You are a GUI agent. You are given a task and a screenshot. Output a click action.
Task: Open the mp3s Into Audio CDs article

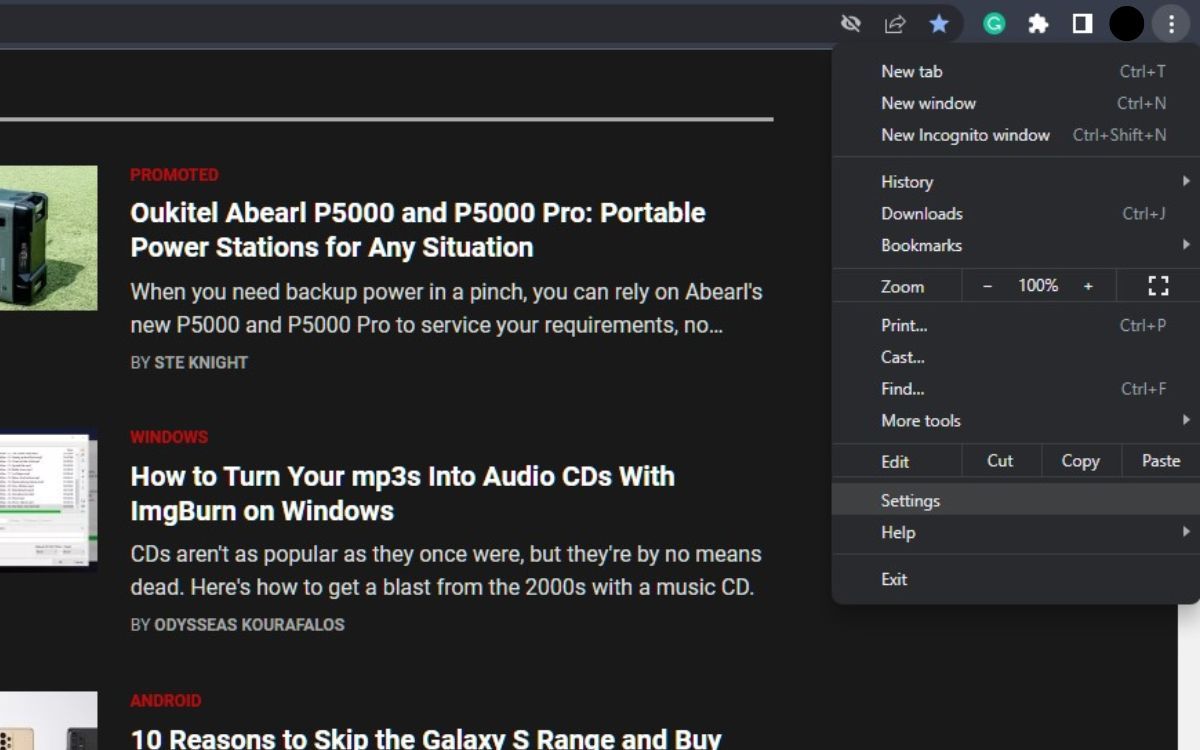[403, 493]
